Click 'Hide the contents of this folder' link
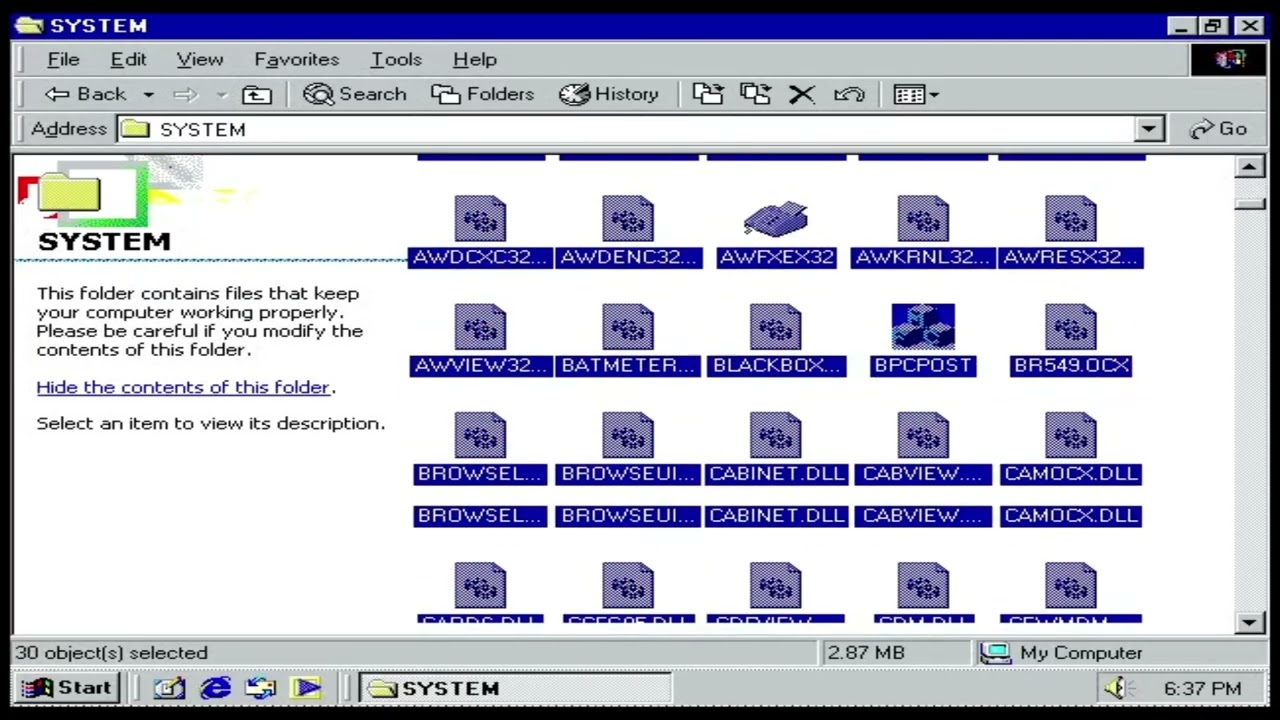Screen dimensions: 1280x720 pos(183,387)
